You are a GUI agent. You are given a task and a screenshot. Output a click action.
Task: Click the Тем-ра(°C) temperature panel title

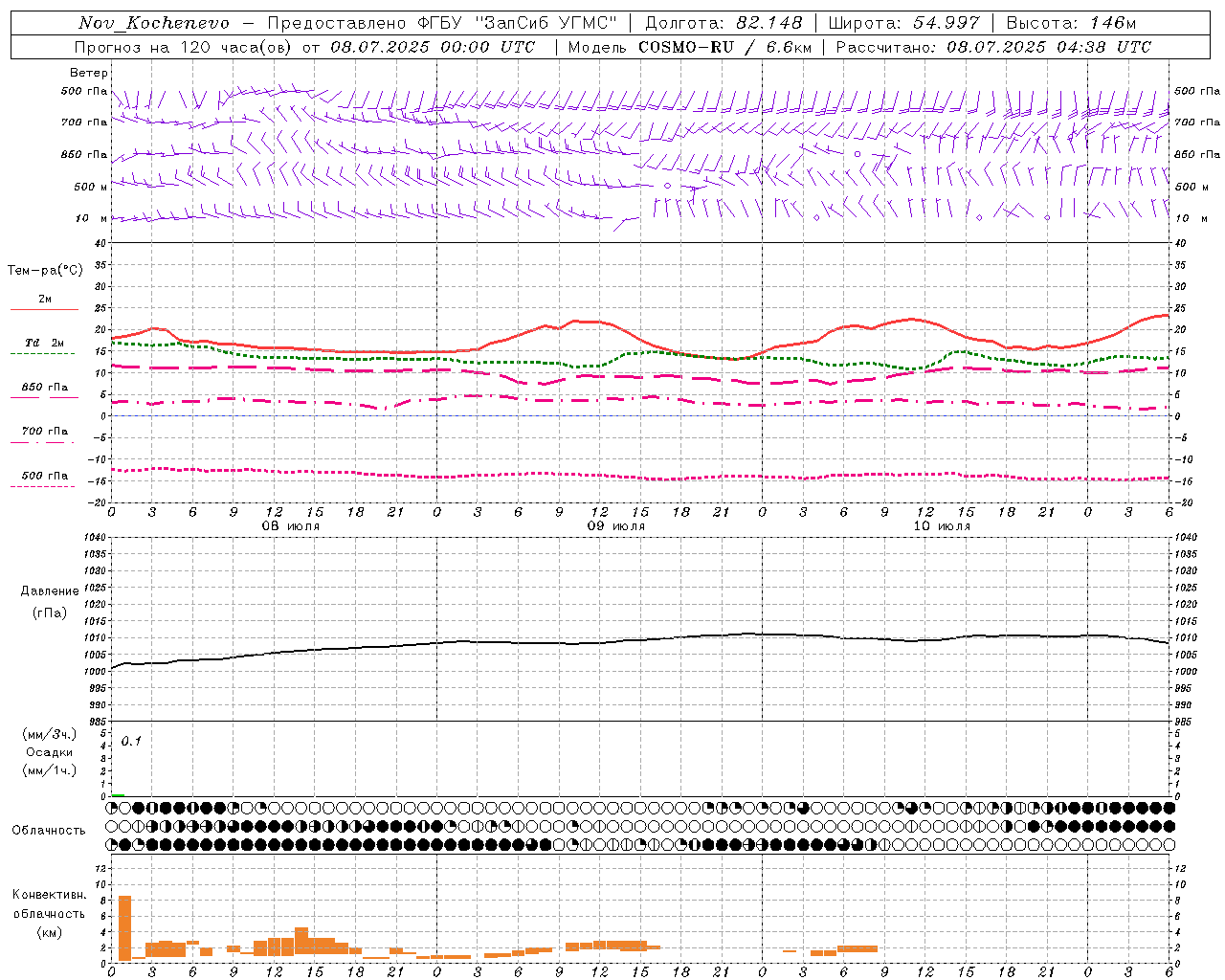tap(45, 271)
